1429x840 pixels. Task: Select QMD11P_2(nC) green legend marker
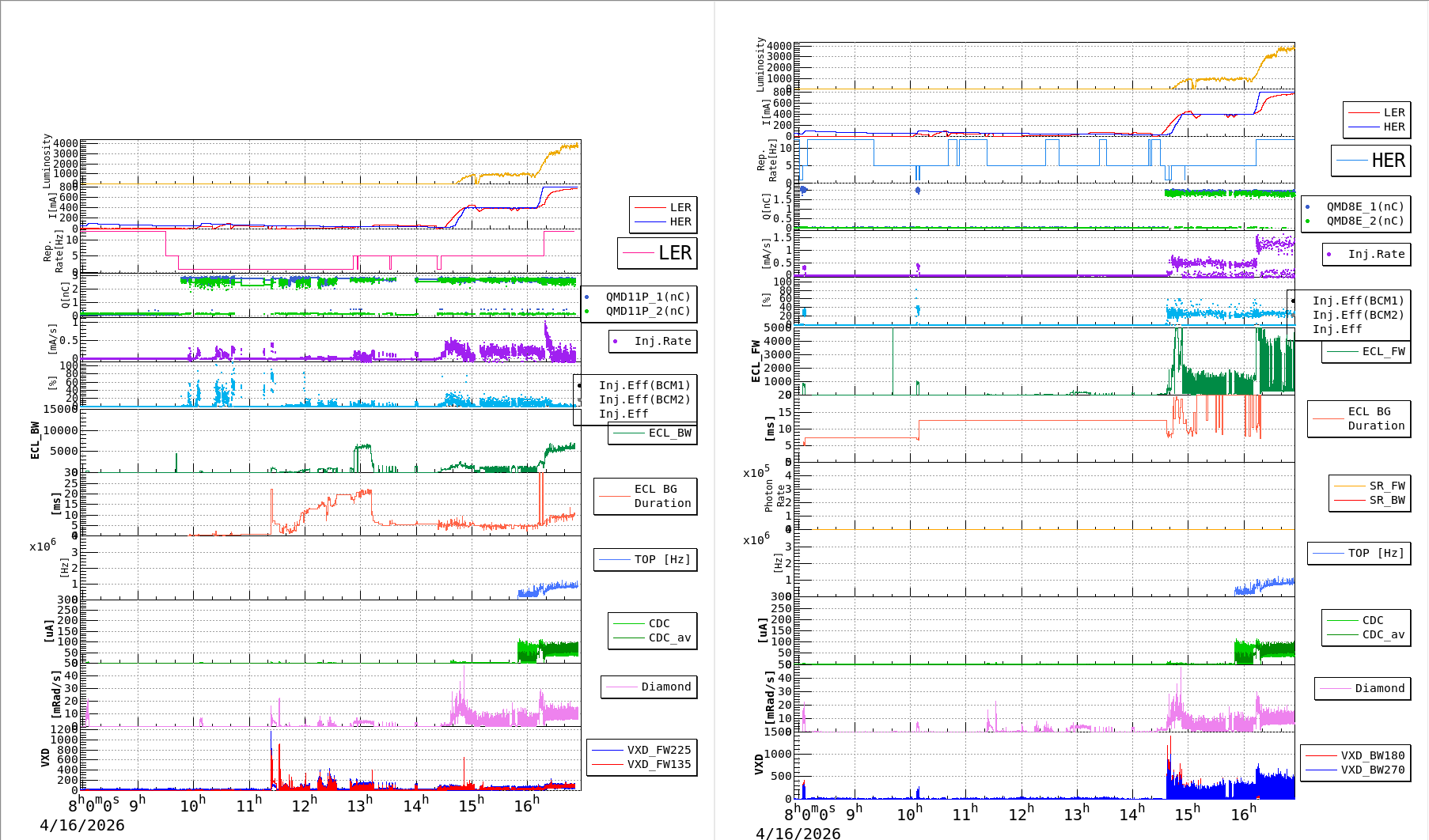pos(586,312)
